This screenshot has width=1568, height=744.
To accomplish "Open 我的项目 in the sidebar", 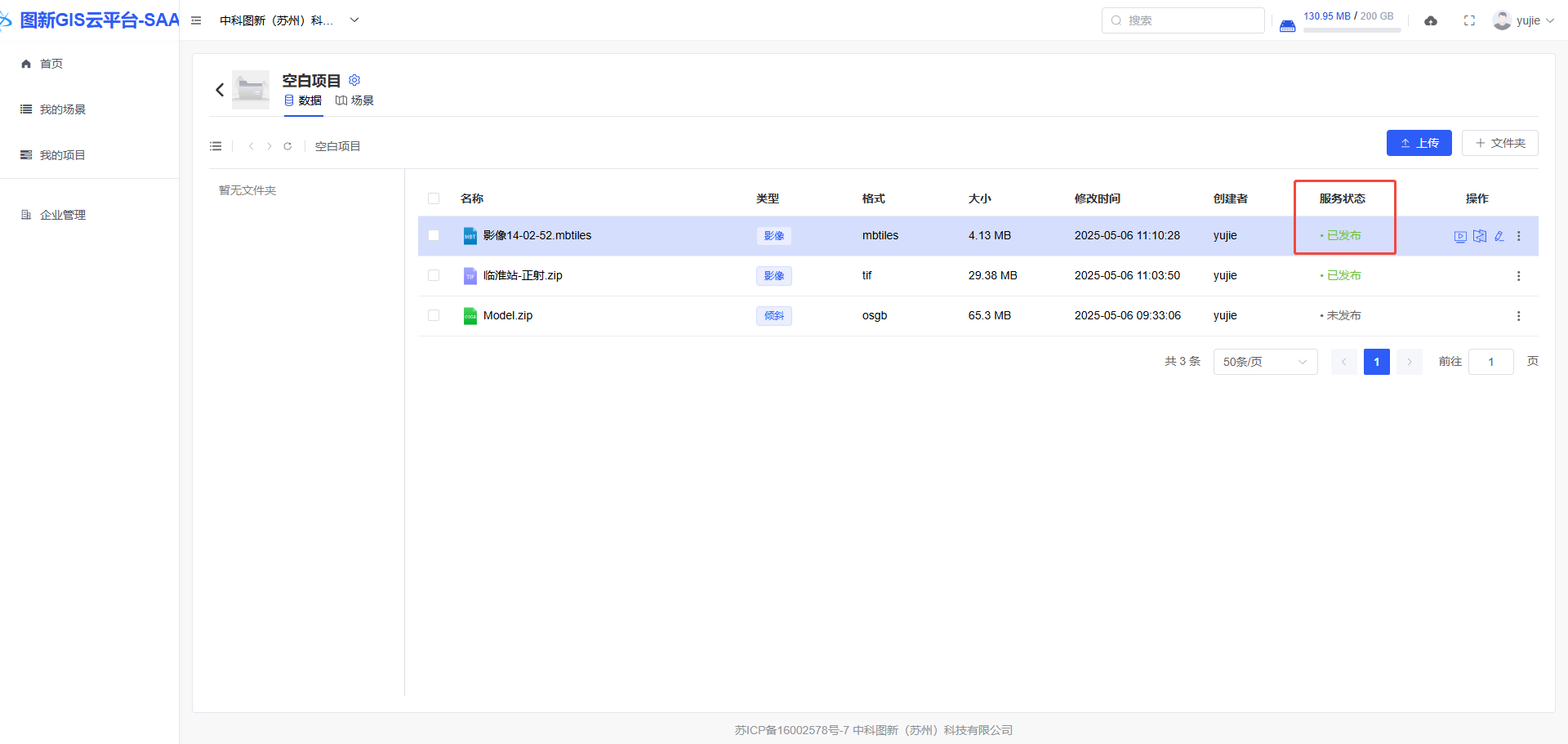I will click(x=62, y=155).
